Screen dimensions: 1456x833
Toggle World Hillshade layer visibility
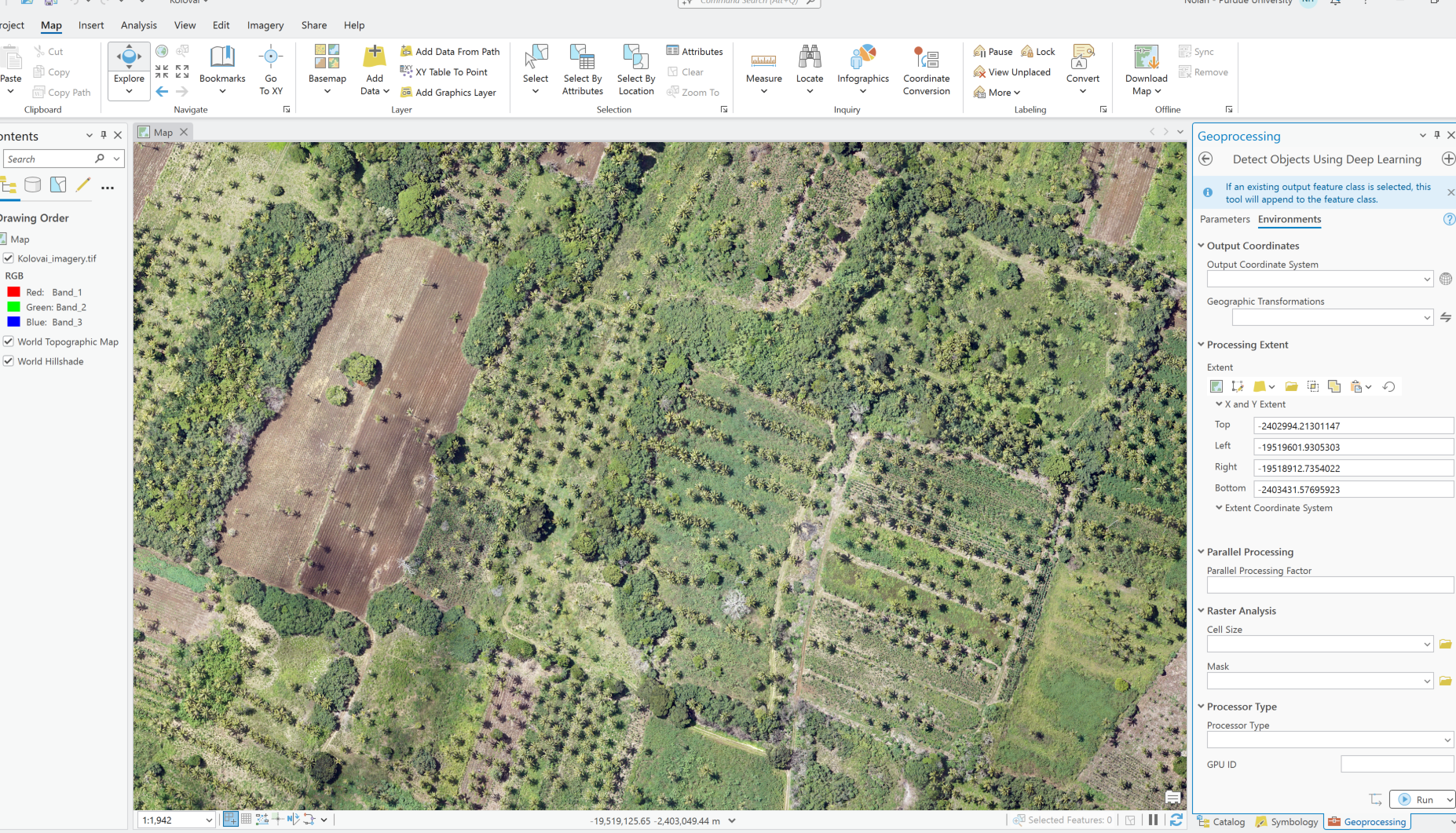9,361
